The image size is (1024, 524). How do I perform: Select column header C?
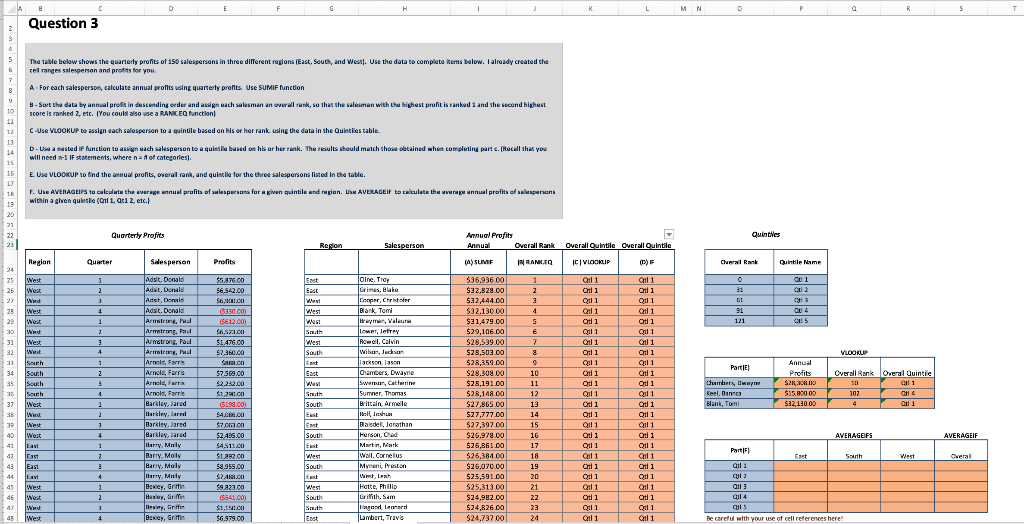(x=99, y=8)
